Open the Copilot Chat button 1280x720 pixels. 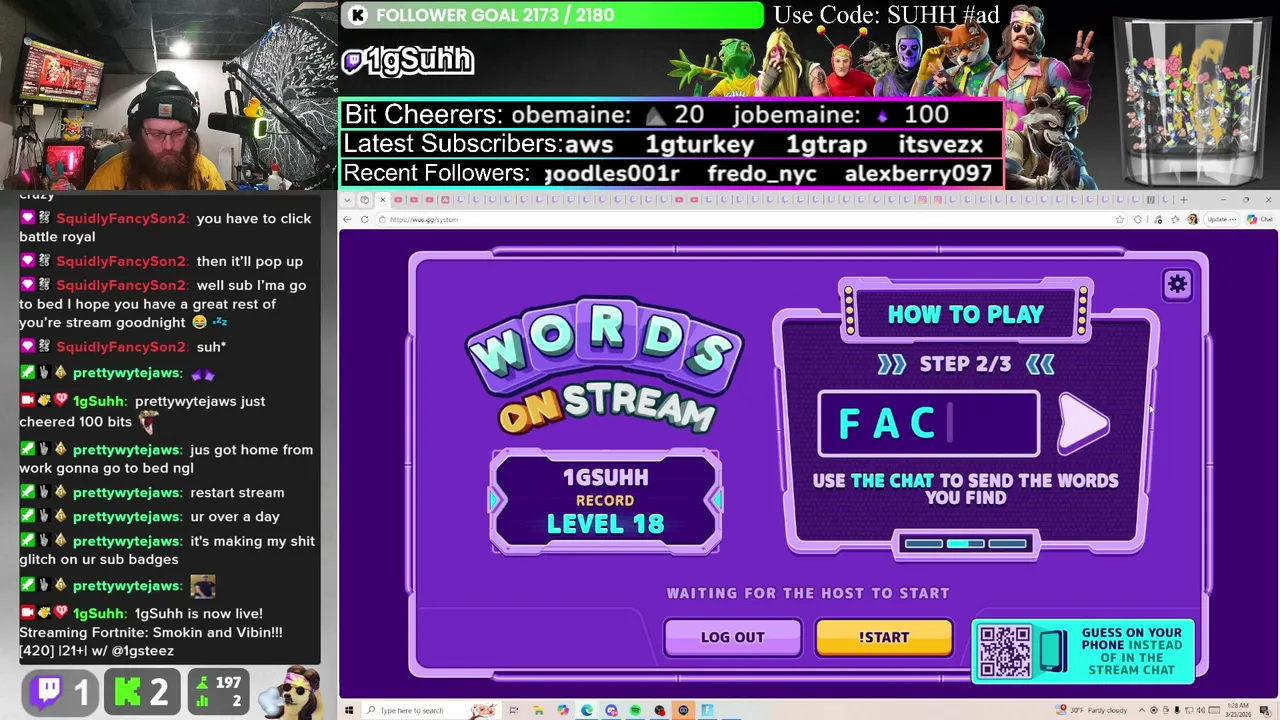click(x=1259, y=219)
